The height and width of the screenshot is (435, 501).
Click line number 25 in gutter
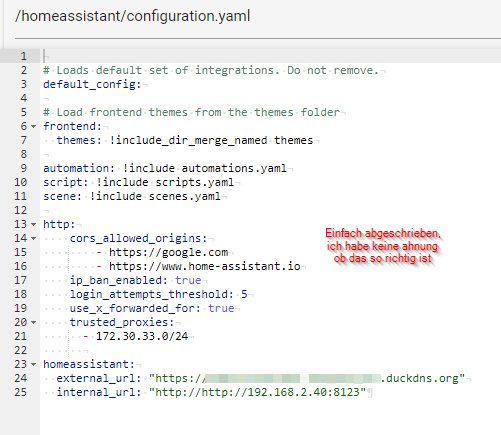[x=20, y=392]
